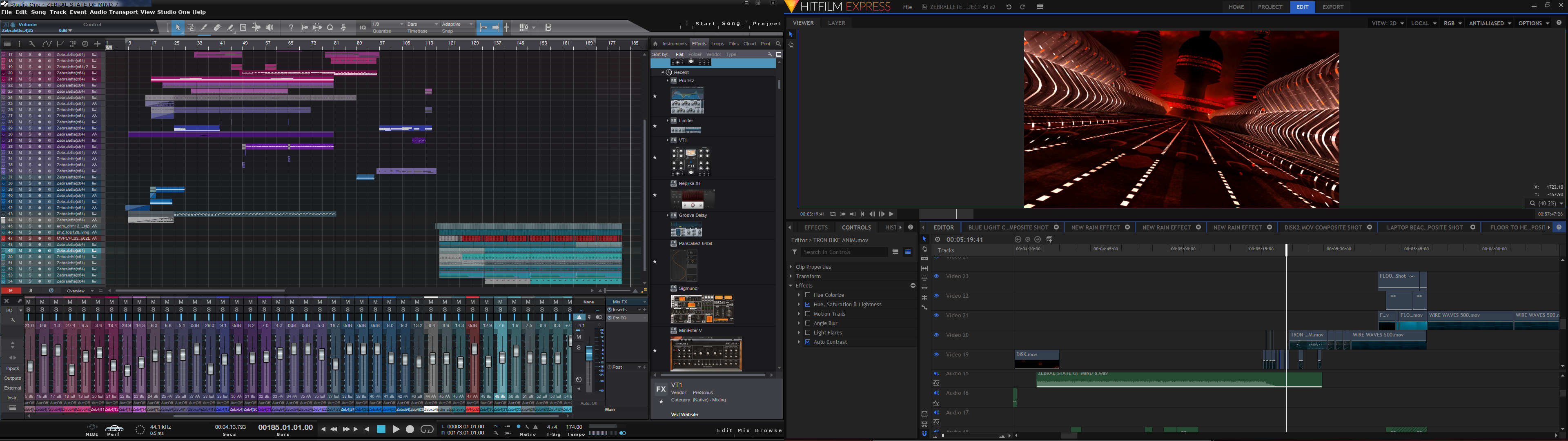Image resolution: width=1568 pixels, height=441 pixels.
Task: Open the wrench track settings icon above track list
Action: [x=32, y=44]
